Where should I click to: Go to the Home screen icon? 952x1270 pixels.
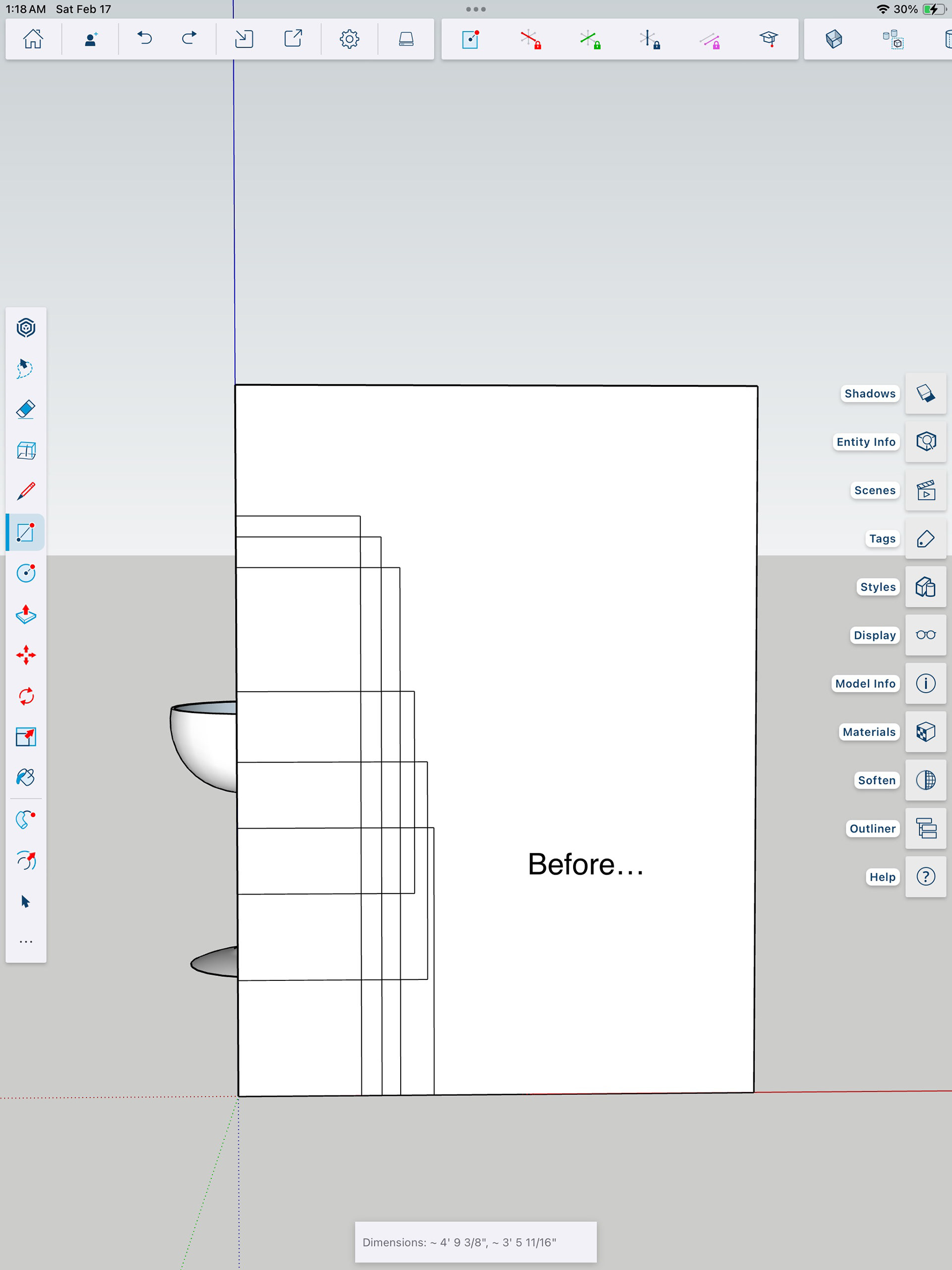point(33,39)
